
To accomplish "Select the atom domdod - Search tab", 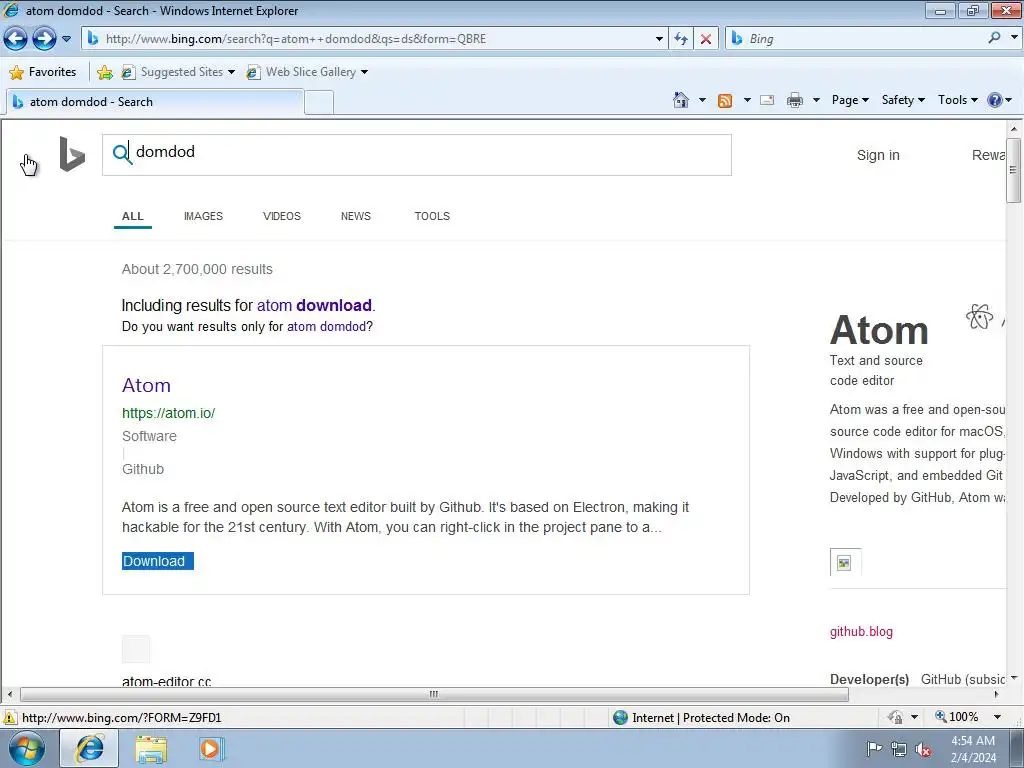I will (x=155, y=102).
